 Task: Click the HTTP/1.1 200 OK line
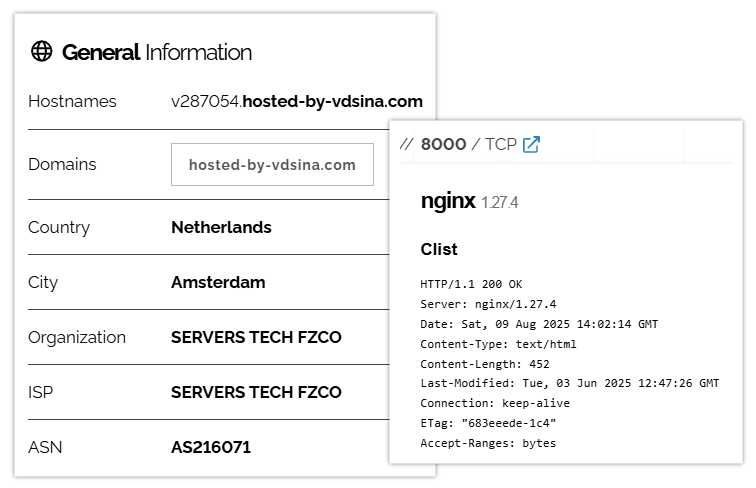(x=471, y=284)
